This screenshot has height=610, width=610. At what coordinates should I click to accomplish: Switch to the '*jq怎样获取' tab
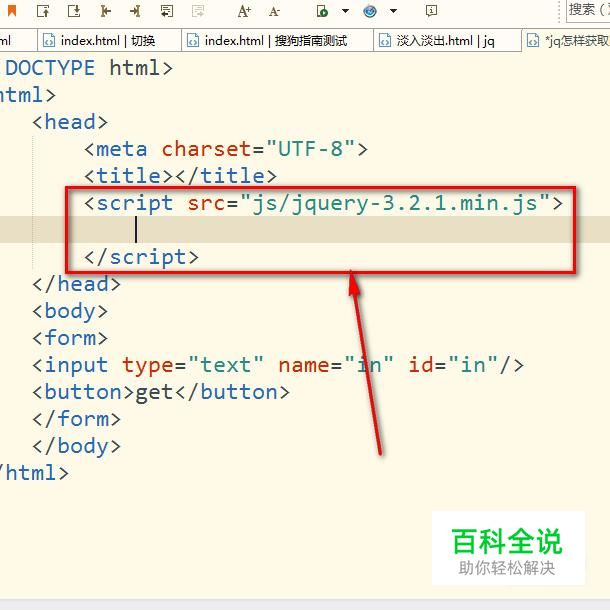click(566, 40)
